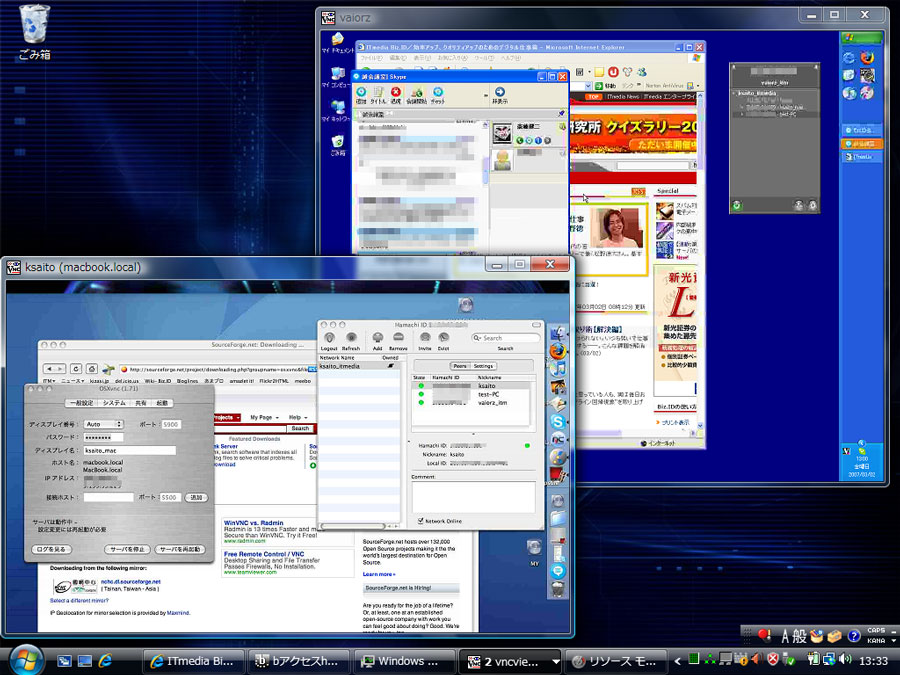Open the search scope dropdown in Hamachi
Image resolution: width=900 pixels, height=675 pixels.
478,336
